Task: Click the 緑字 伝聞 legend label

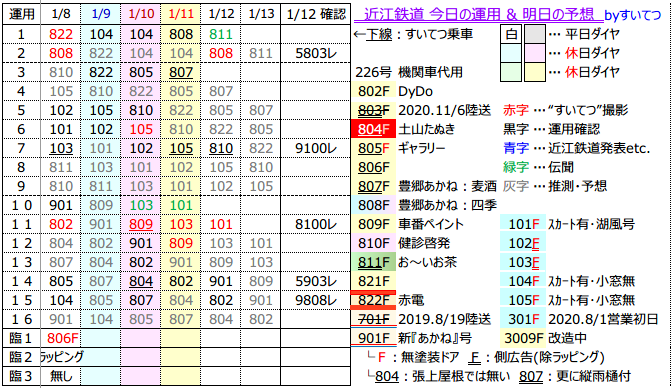Action: [x=538, y=167]
